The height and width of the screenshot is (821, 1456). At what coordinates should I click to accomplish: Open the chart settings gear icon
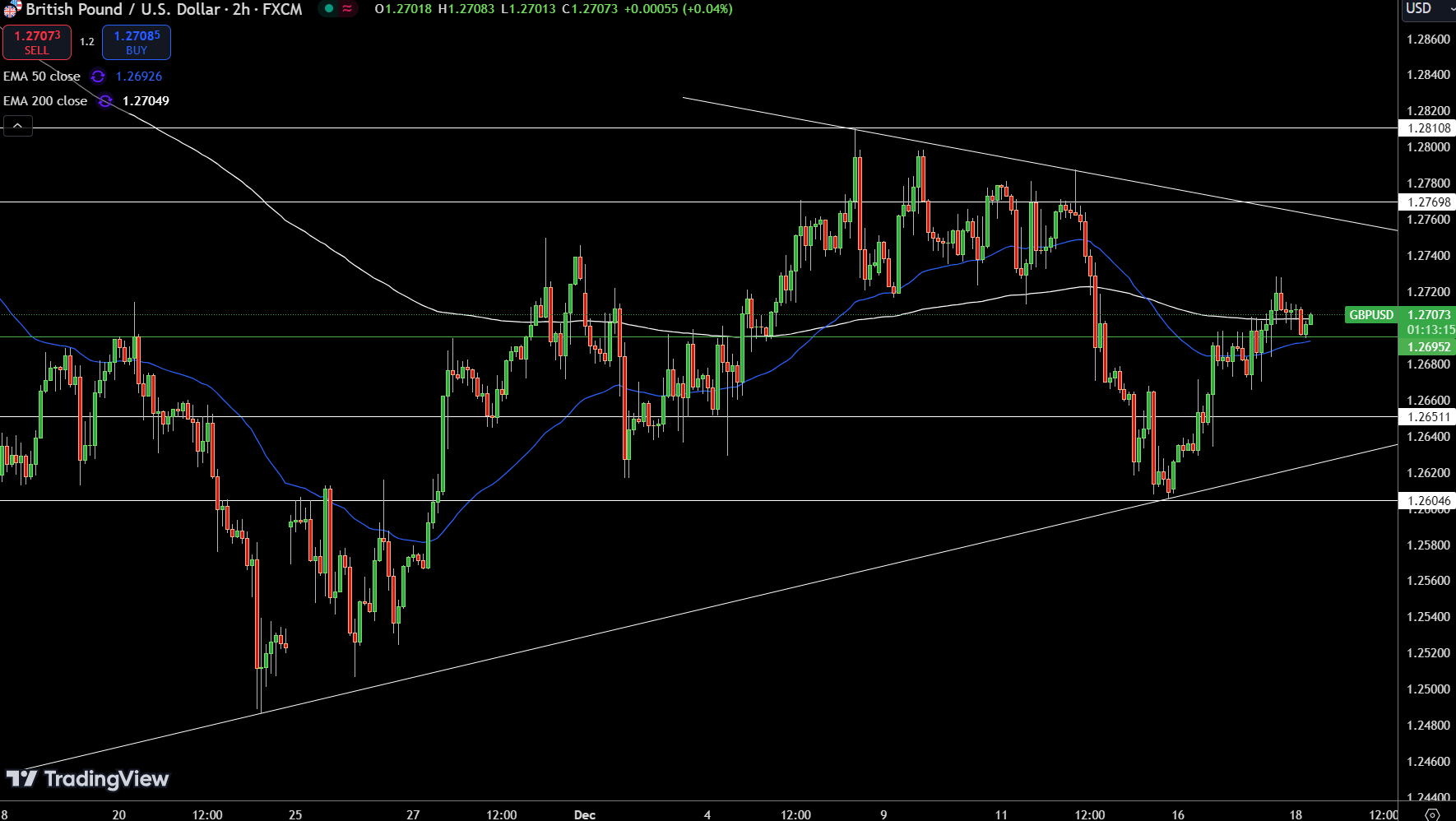pos(1432,814)
